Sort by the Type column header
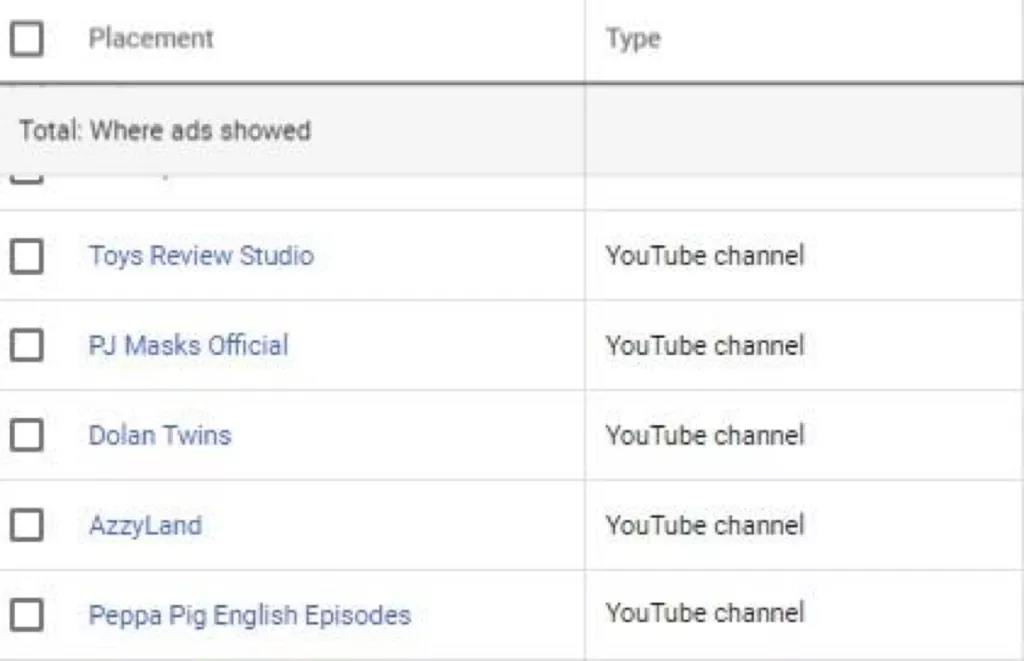The width and height of the screenshot is (1024, 661). [x=633, y=39]
